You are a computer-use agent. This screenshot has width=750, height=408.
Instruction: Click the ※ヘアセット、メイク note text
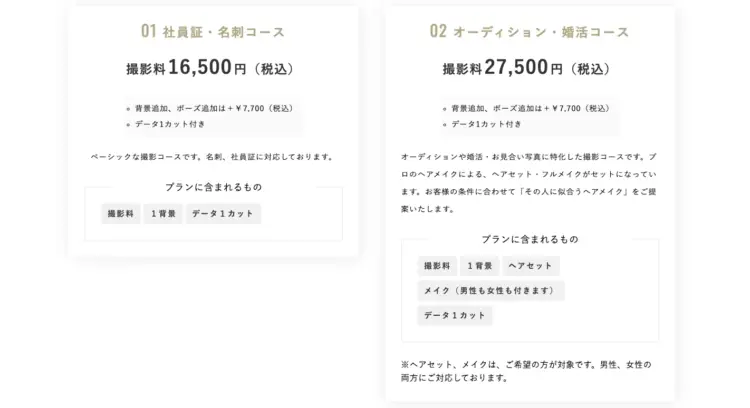[526, 371]
